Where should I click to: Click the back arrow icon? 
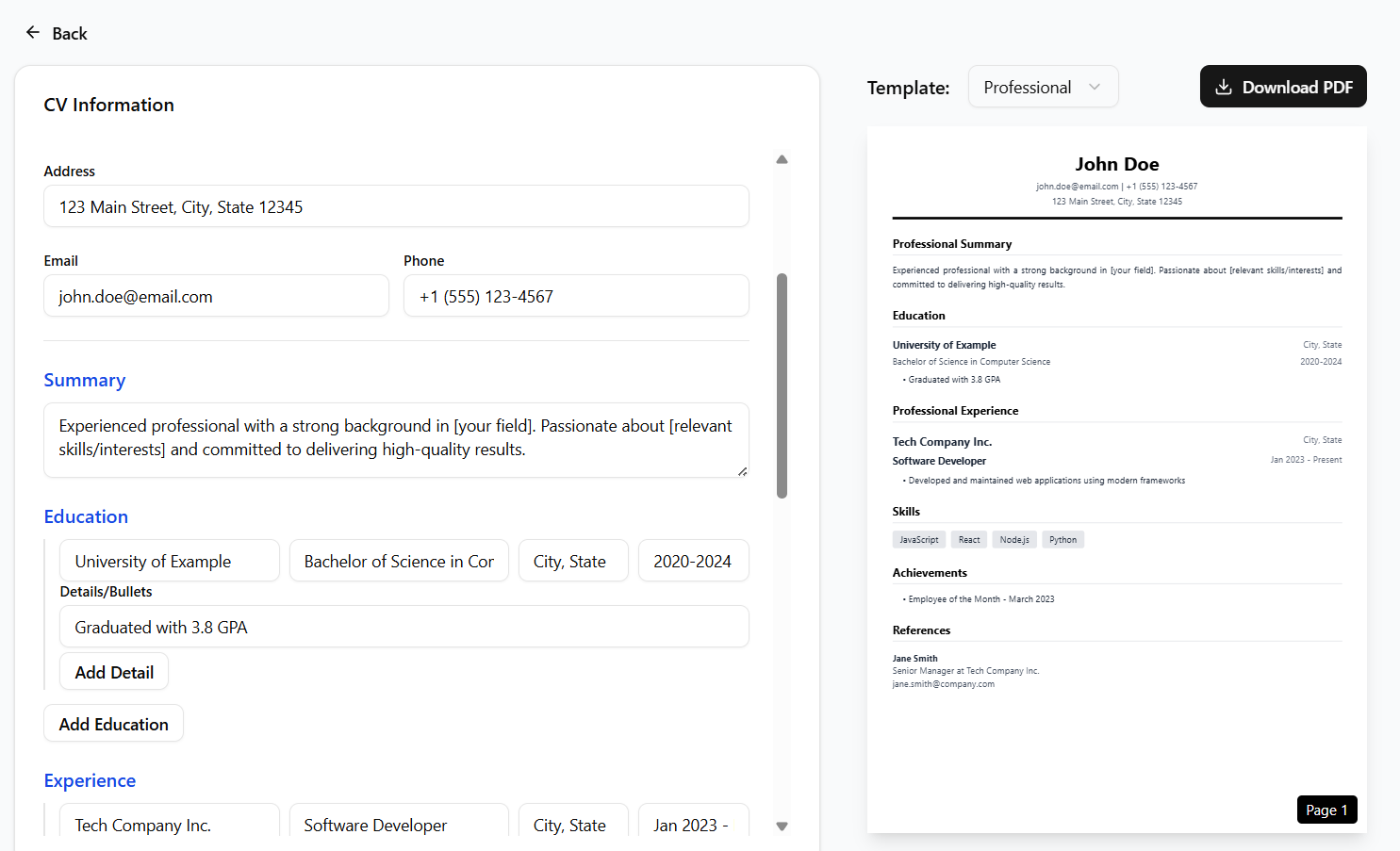[x=33, y=33]
